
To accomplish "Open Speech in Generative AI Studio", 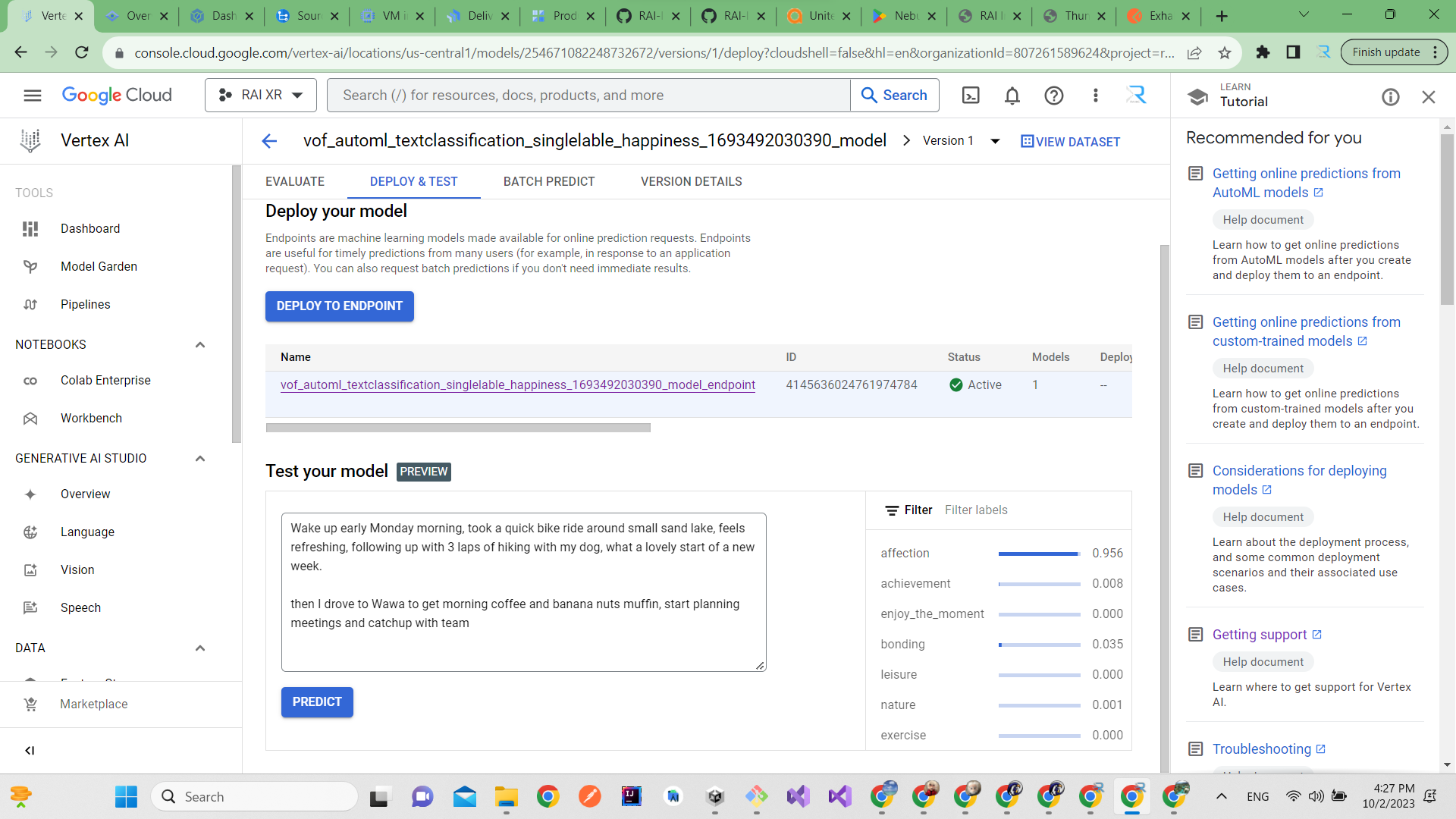I will (80, 607).
